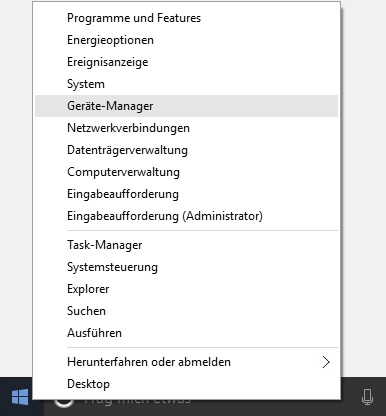This screenshot has height=416, width=386.
Task: Start the plain Eingabeaufforderung entry
Action: (186, 194)
